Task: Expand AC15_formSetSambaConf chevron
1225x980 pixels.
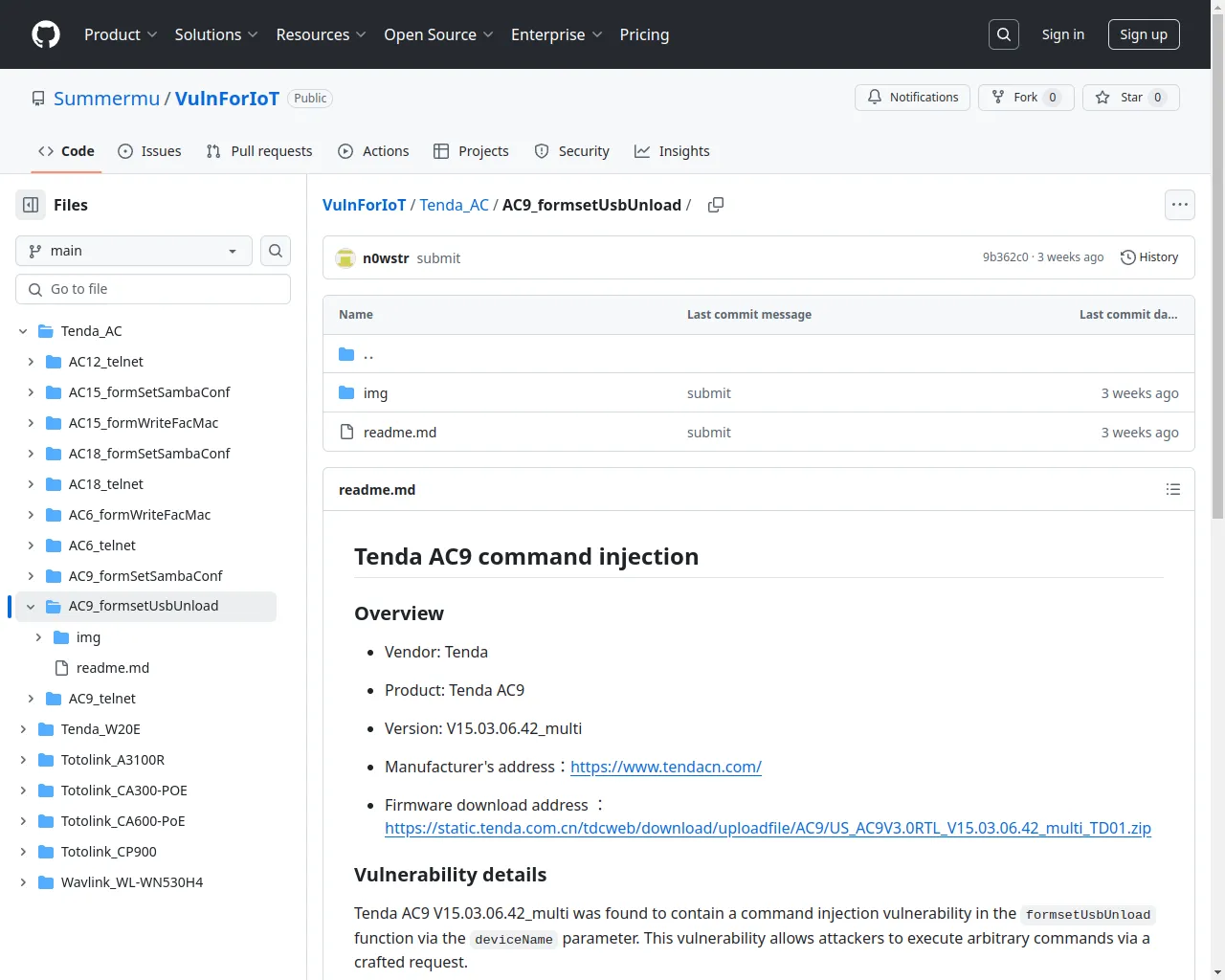Action: click(x=31, y=392)
